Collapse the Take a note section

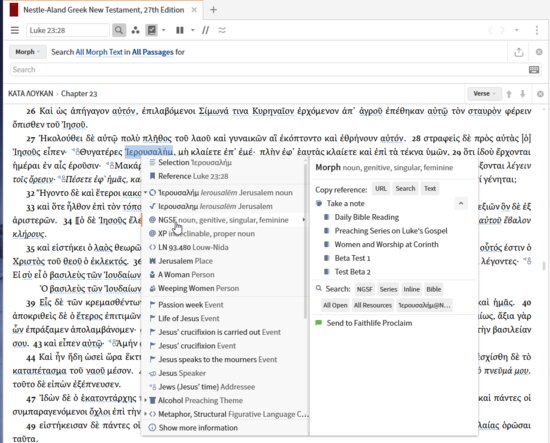[x=461, y=203]
